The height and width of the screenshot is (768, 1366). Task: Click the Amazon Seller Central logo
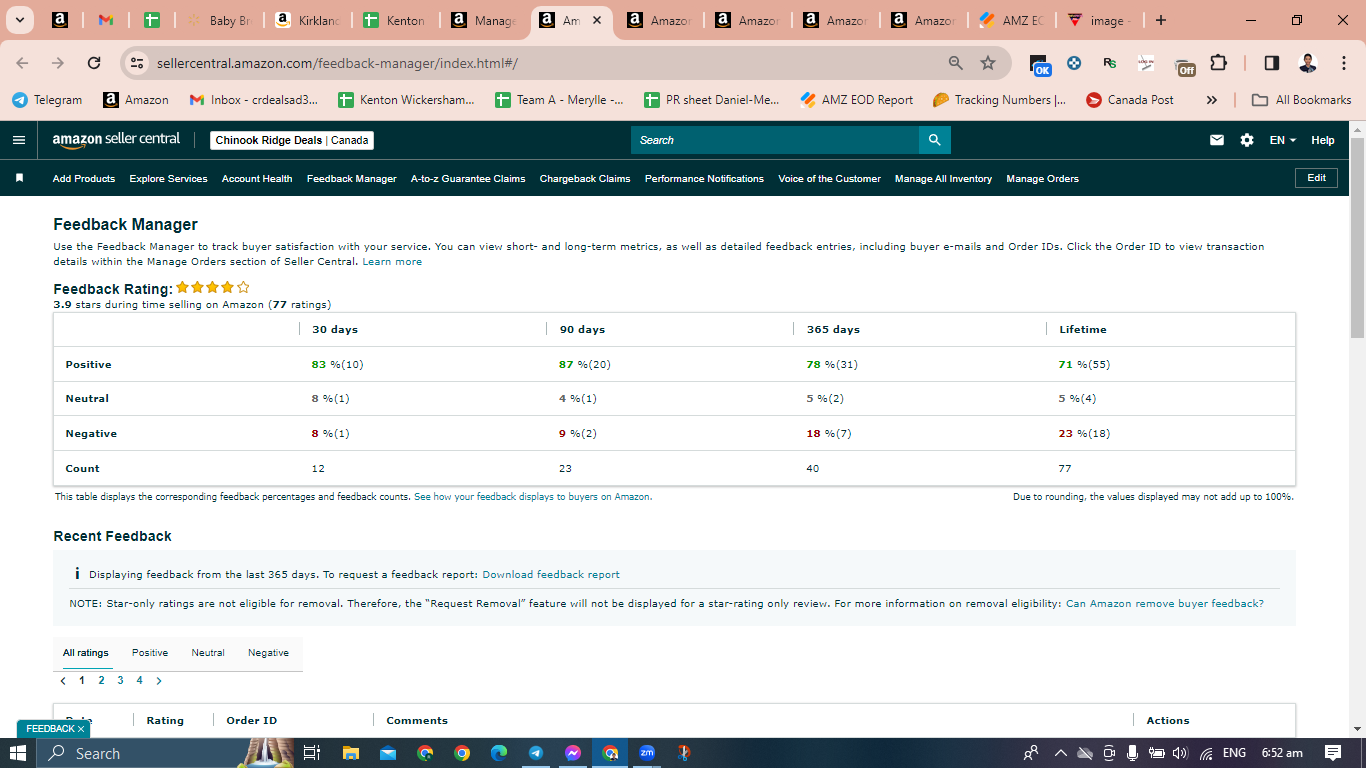point(116,140)
